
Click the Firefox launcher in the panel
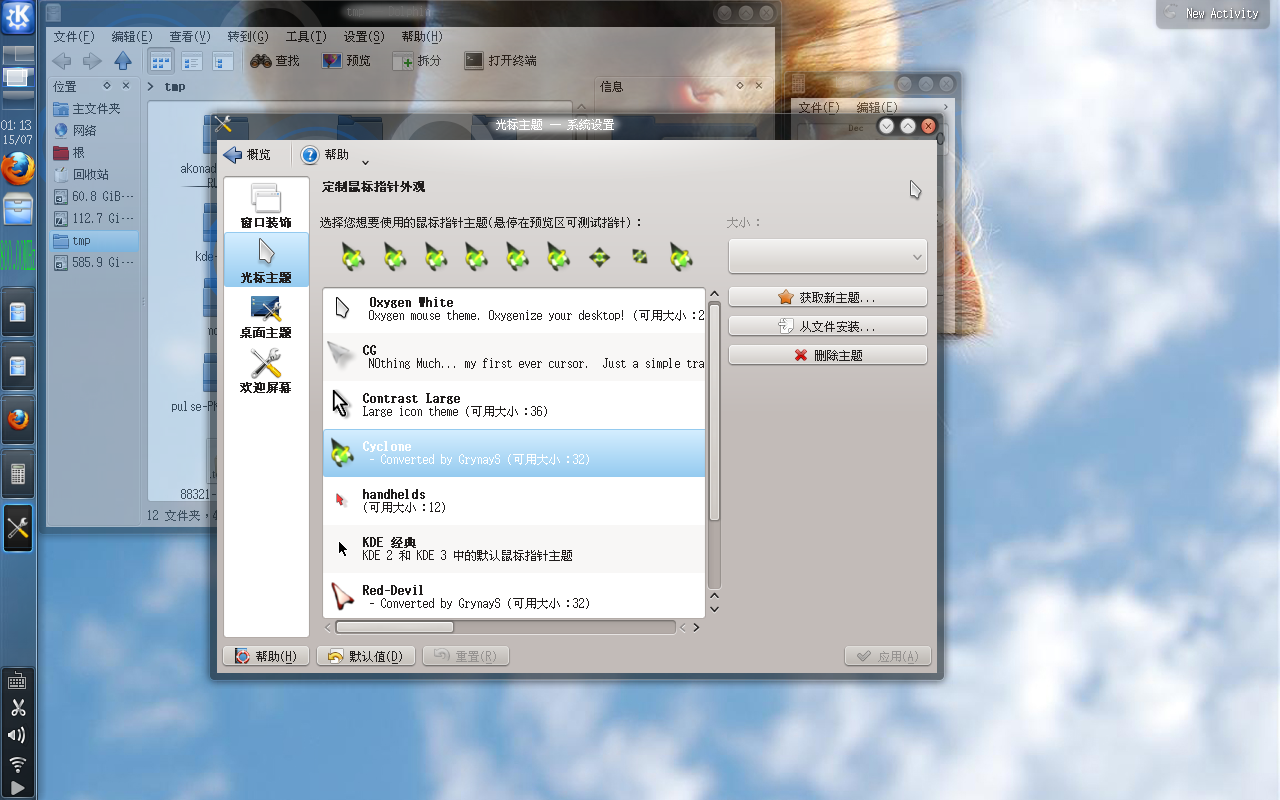(x=18, y=169)
